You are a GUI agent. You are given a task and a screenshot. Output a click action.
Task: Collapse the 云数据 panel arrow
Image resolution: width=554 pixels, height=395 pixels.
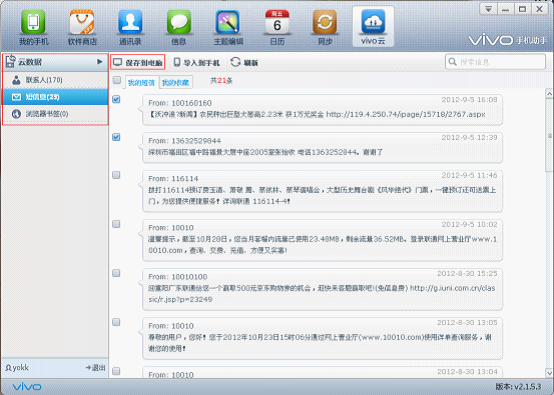tap(100, 62)
